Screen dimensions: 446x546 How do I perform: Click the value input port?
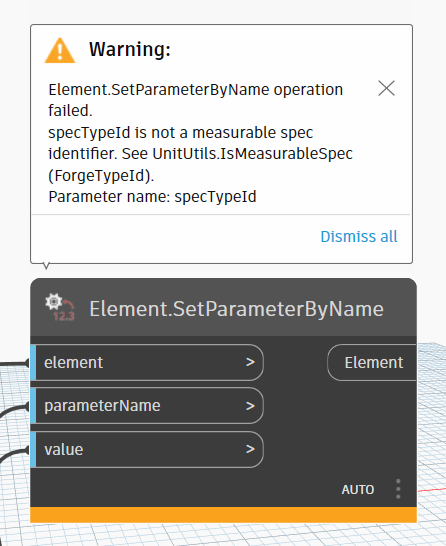click(x=147, y=450)
